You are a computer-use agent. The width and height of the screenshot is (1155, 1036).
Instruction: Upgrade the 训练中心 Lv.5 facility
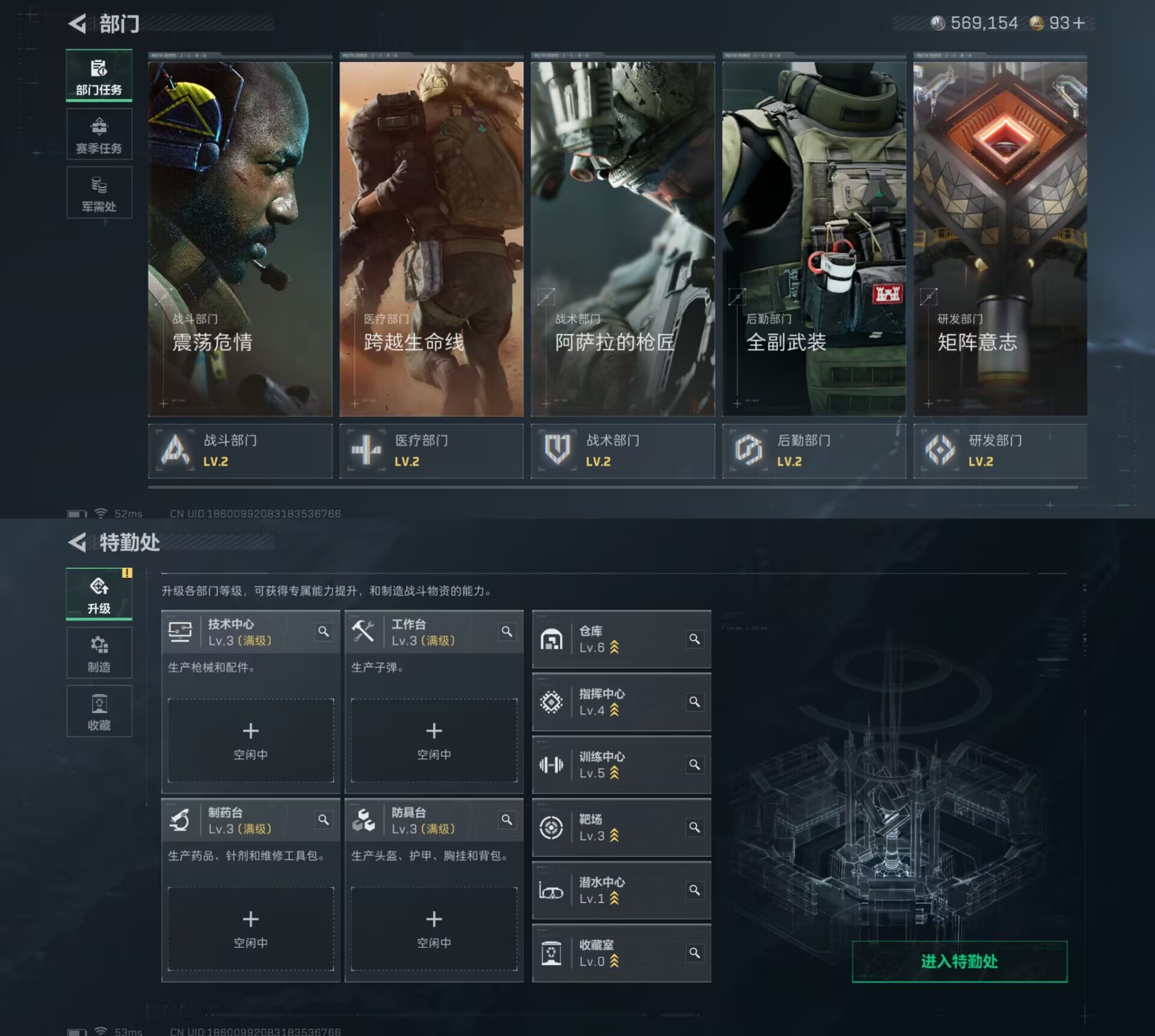pyautogui.click(x=614, y=773)
